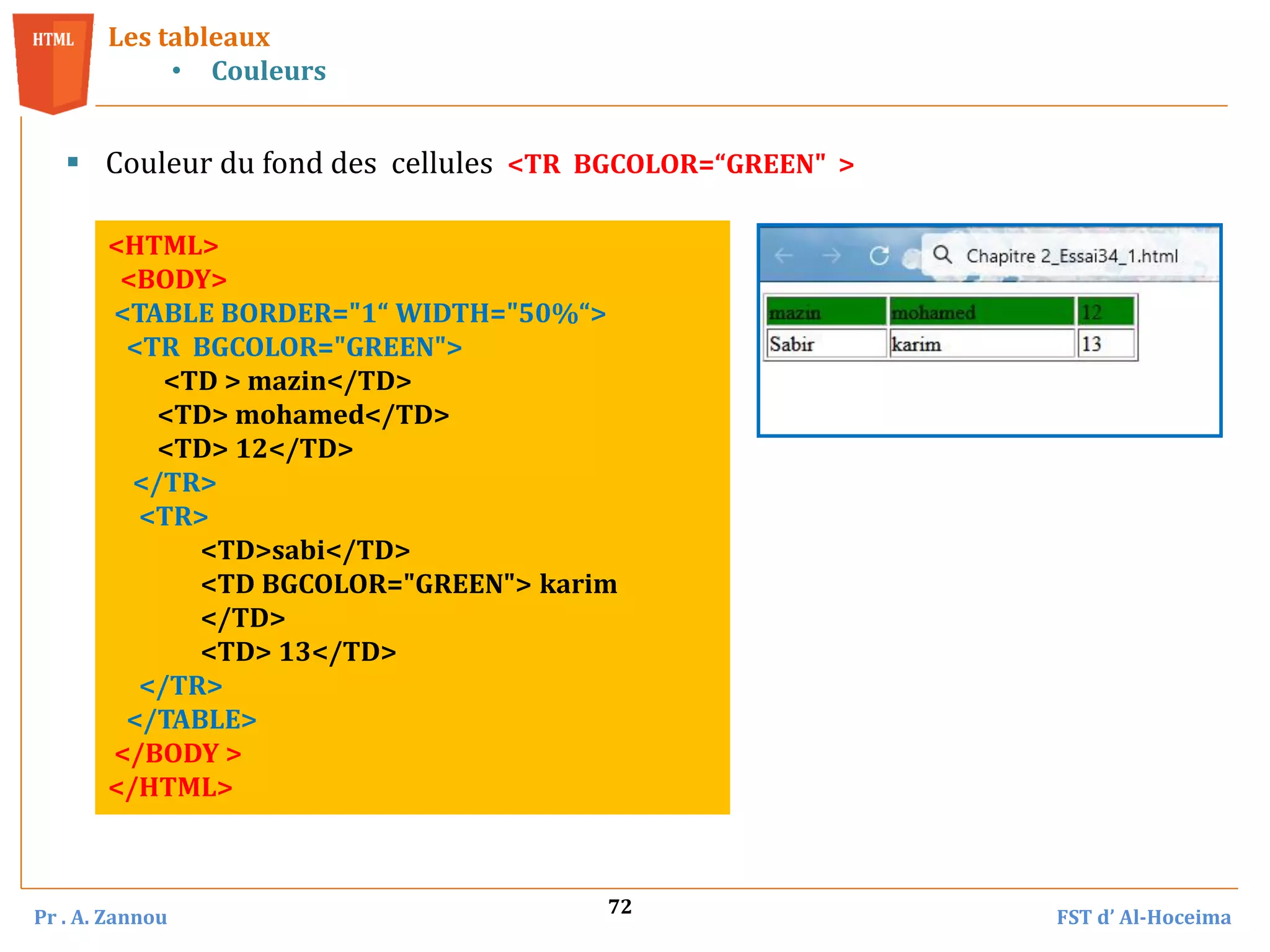Click the browser forward arrow icon

[x=831, y=257]
